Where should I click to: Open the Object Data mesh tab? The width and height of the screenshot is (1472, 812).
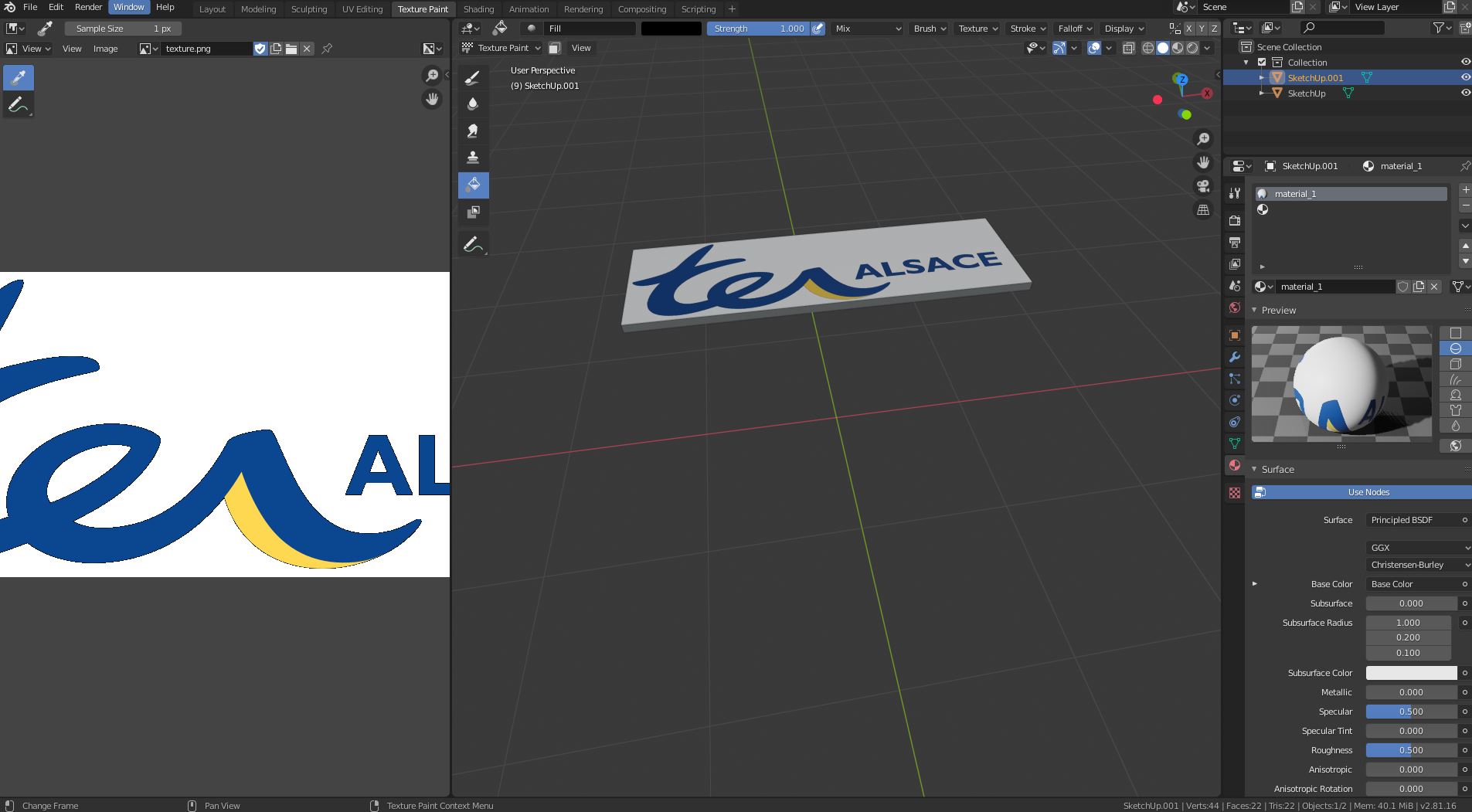(1234, 443)
